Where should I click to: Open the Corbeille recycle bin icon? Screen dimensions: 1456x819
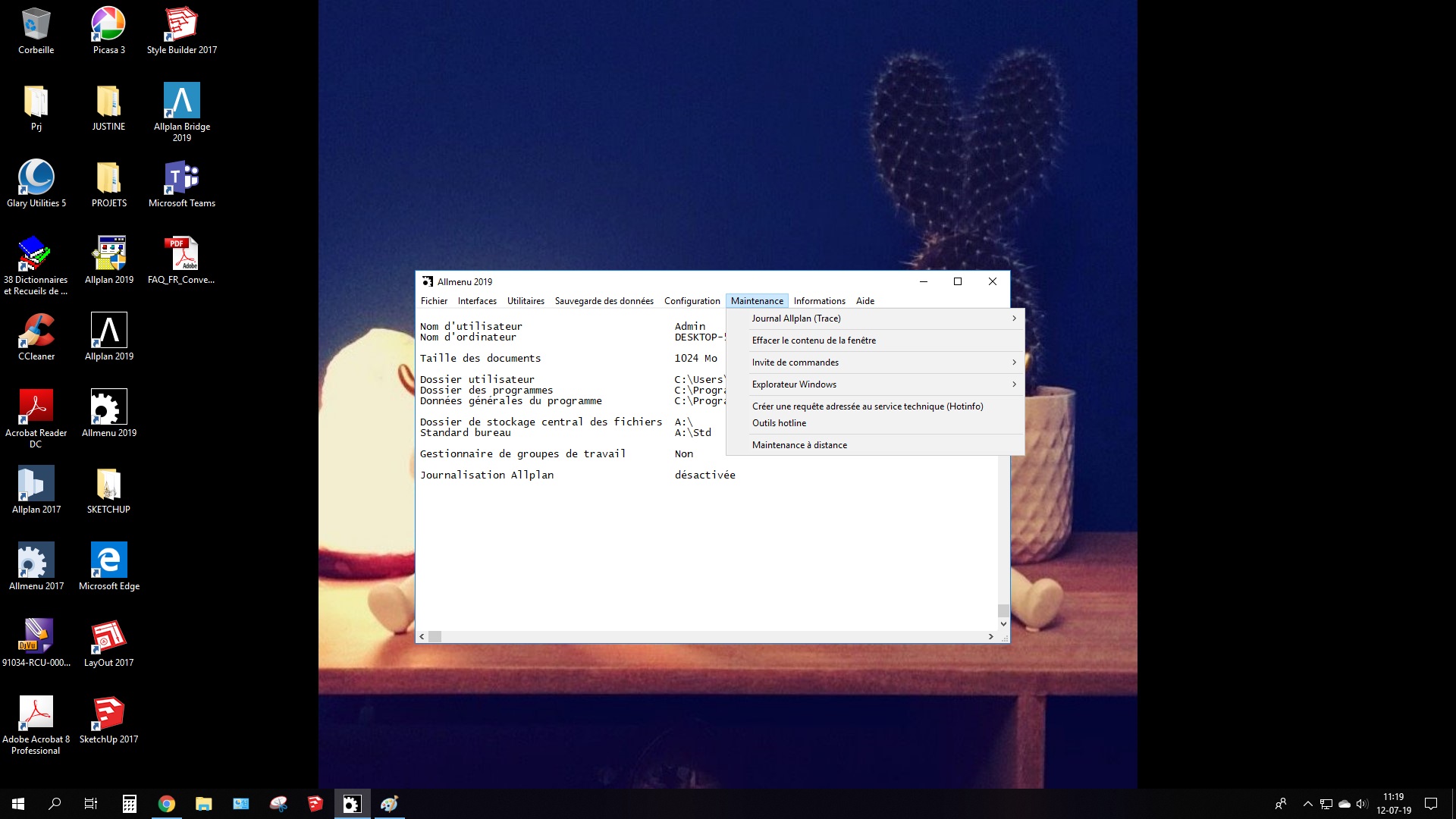[36, 31]
